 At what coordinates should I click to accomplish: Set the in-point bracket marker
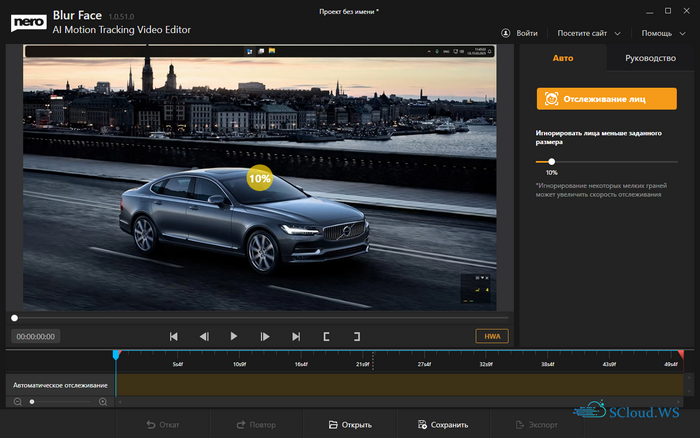pos(326,337)
